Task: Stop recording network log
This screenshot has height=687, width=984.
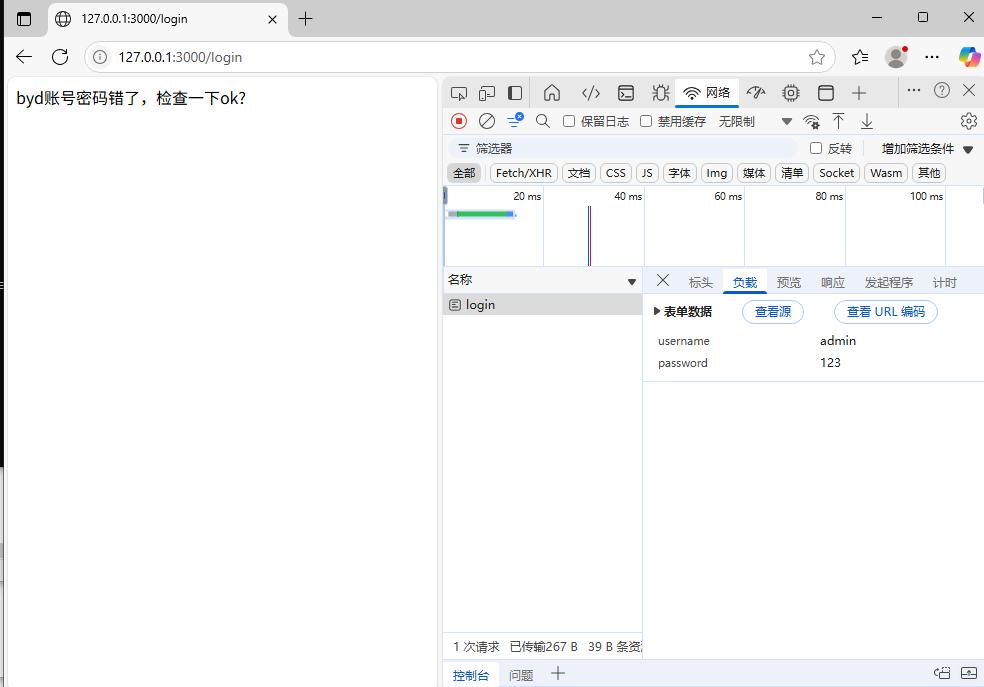Action: coord(459,121)
